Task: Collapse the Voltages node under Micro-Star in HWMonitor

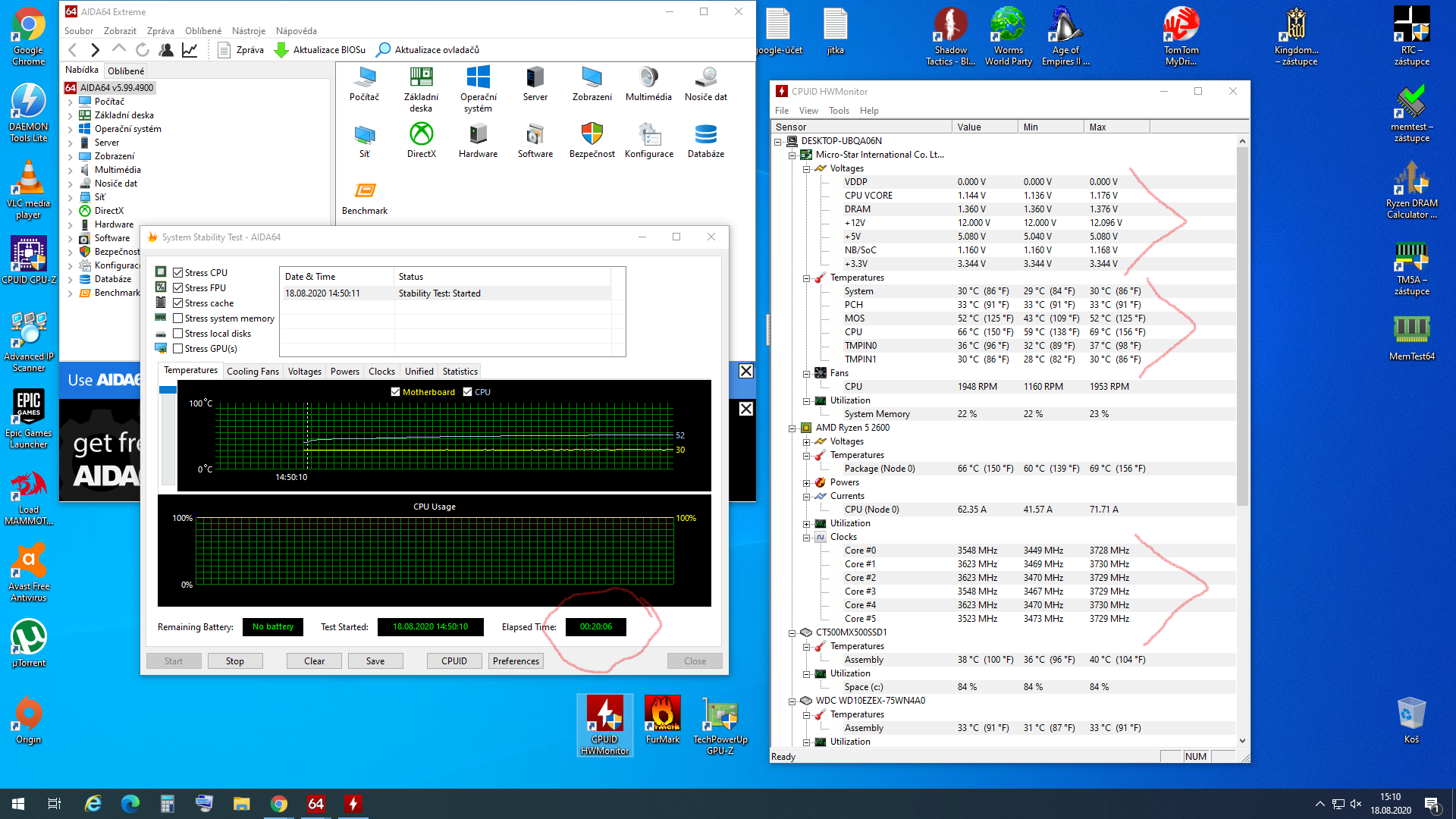Action: (807, 168)
